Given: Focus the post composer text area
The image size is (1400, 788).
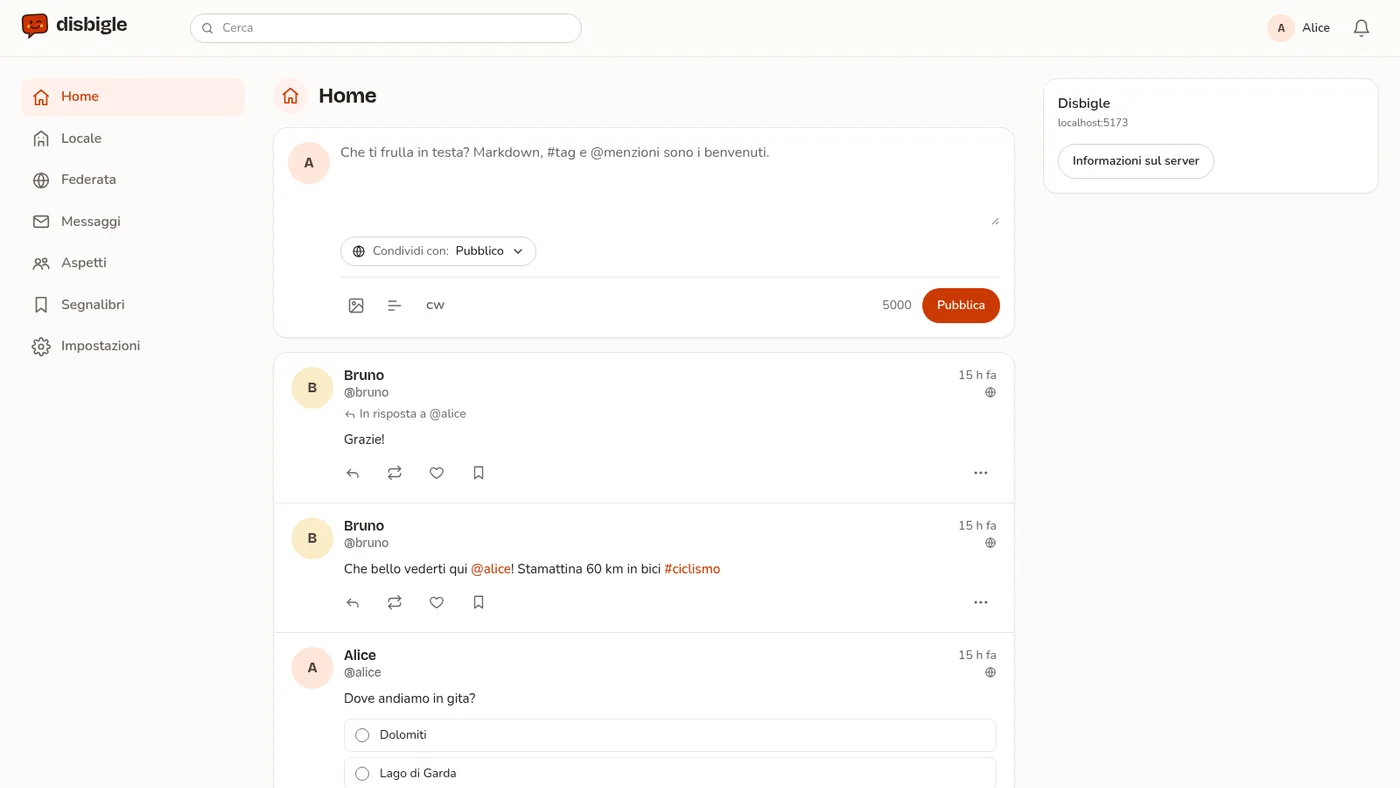Looking at the screenshot, I should pos(669,184).
